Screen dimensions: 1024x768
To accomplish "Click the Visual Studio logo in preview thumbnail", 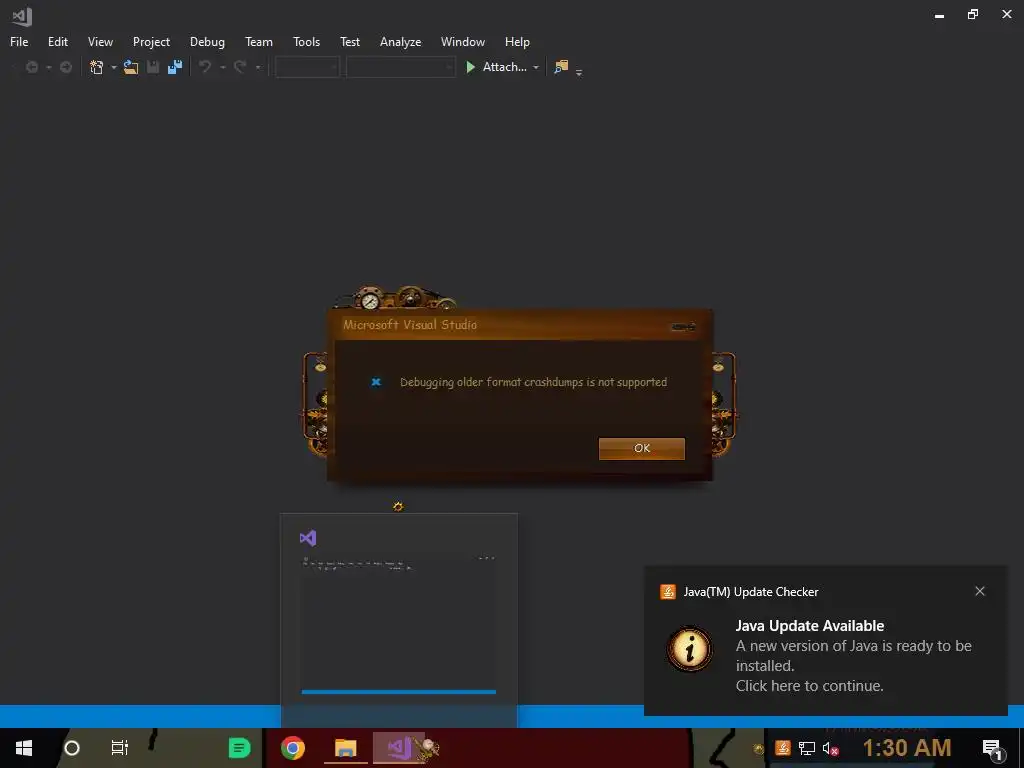I will point(308,538).
